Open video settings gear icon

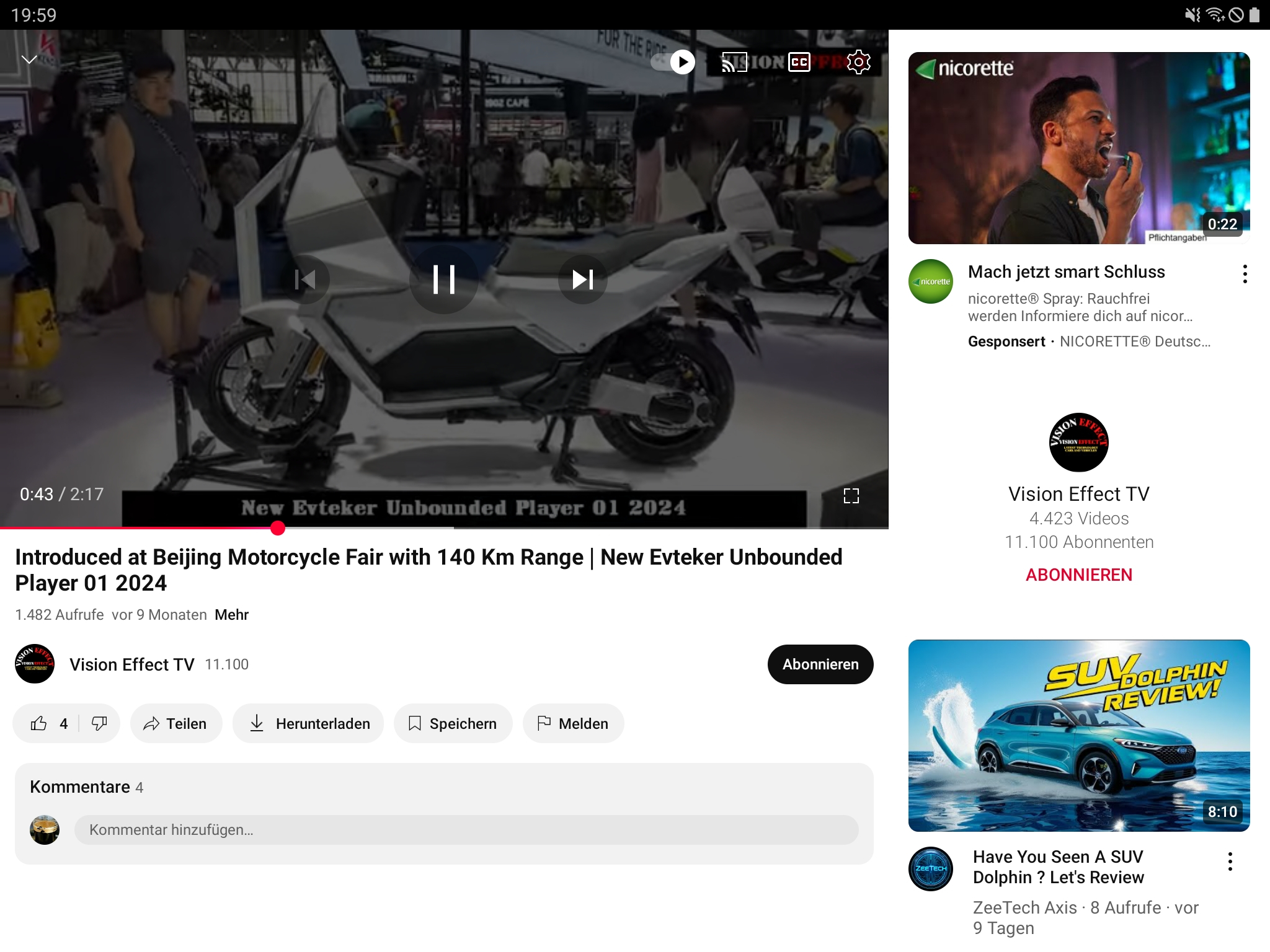(x=859, y=62)
